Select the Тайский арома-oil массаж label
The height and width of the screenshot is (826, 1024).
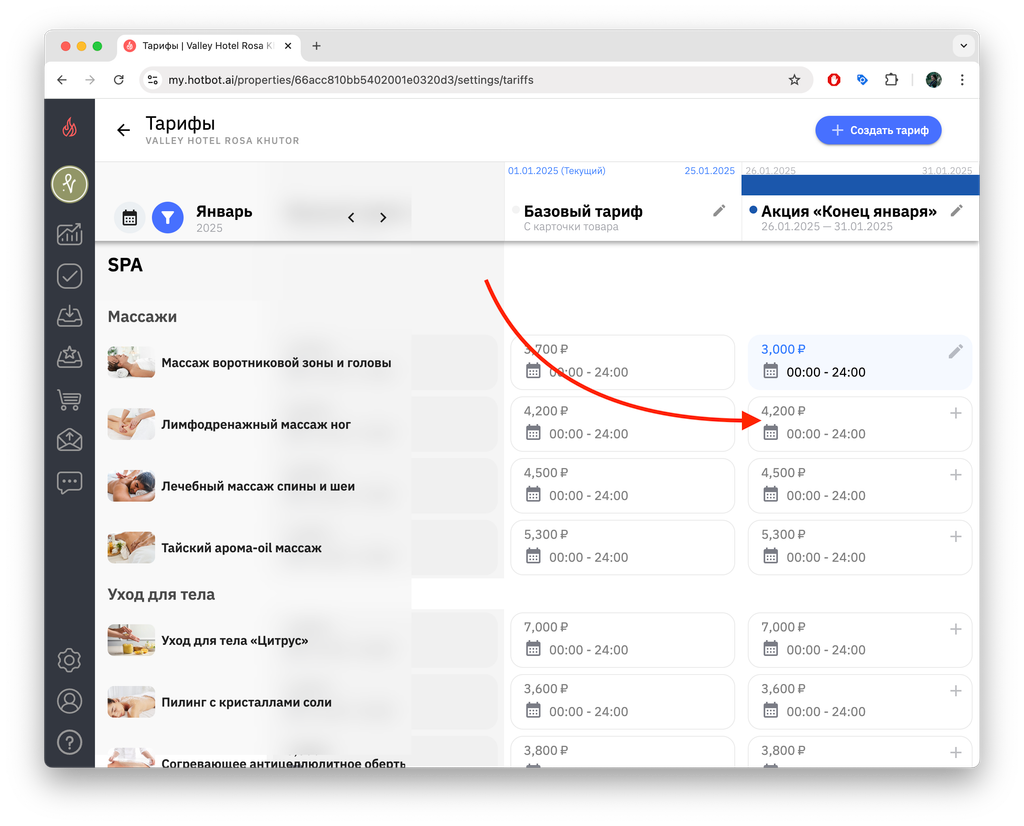tap(241, 548)
